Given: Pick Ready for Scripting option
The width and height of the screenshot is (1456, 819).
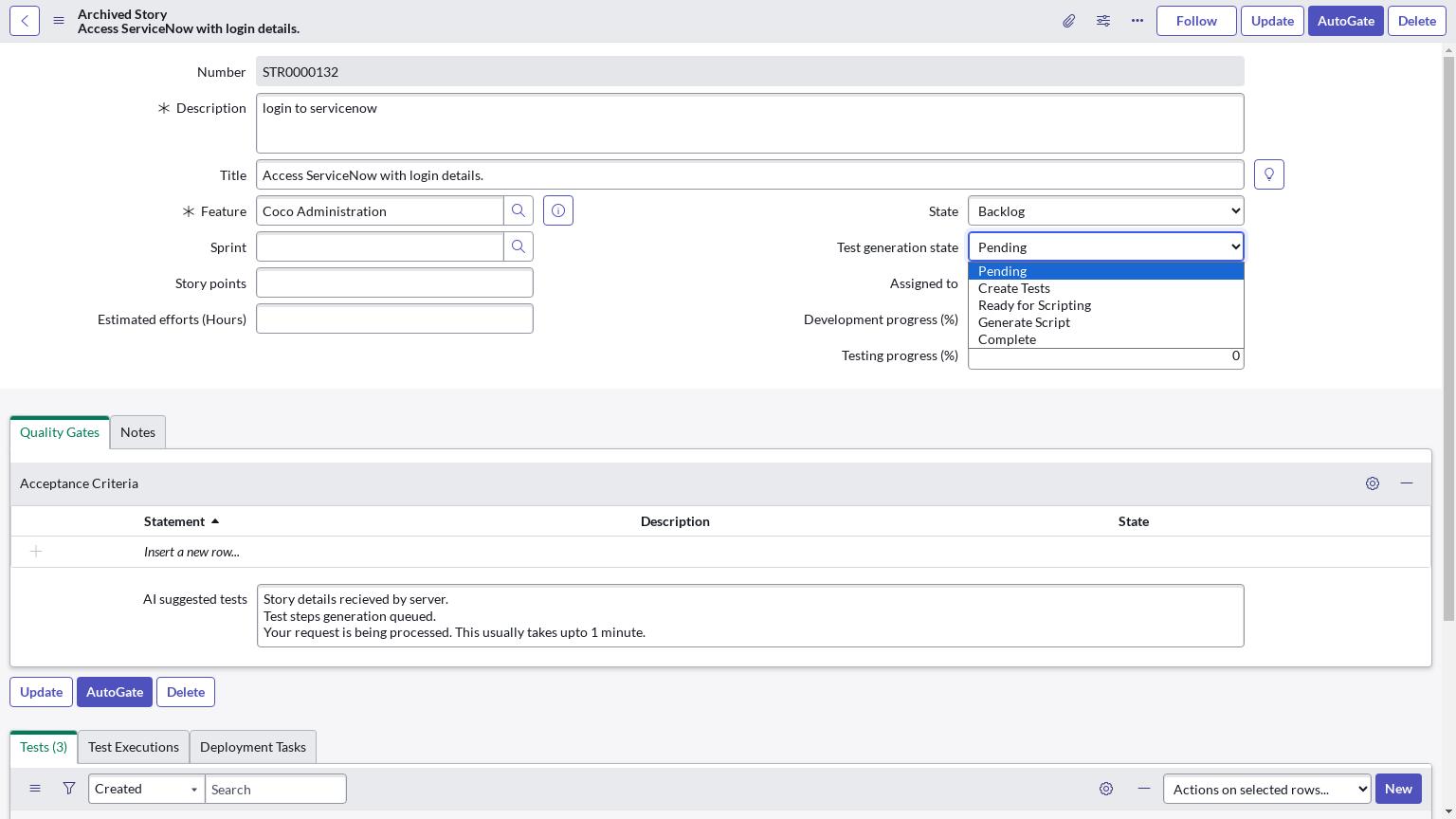Looking at the screenshot, I should [1106, 305].
